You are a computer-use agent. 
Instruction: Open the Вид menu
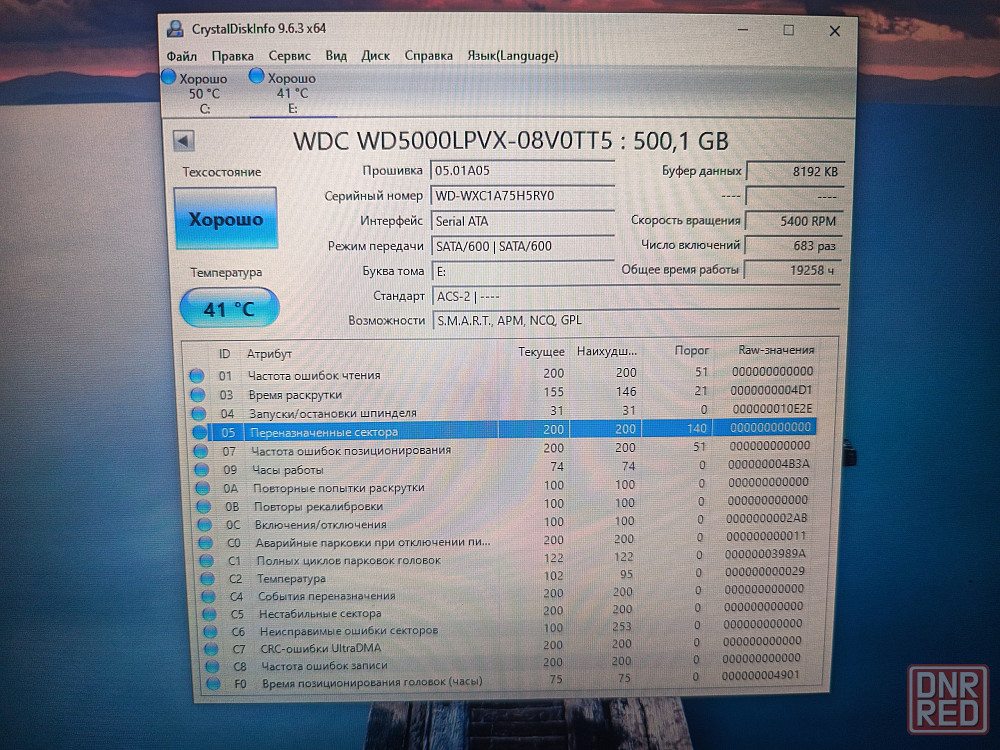click(336, 56)
